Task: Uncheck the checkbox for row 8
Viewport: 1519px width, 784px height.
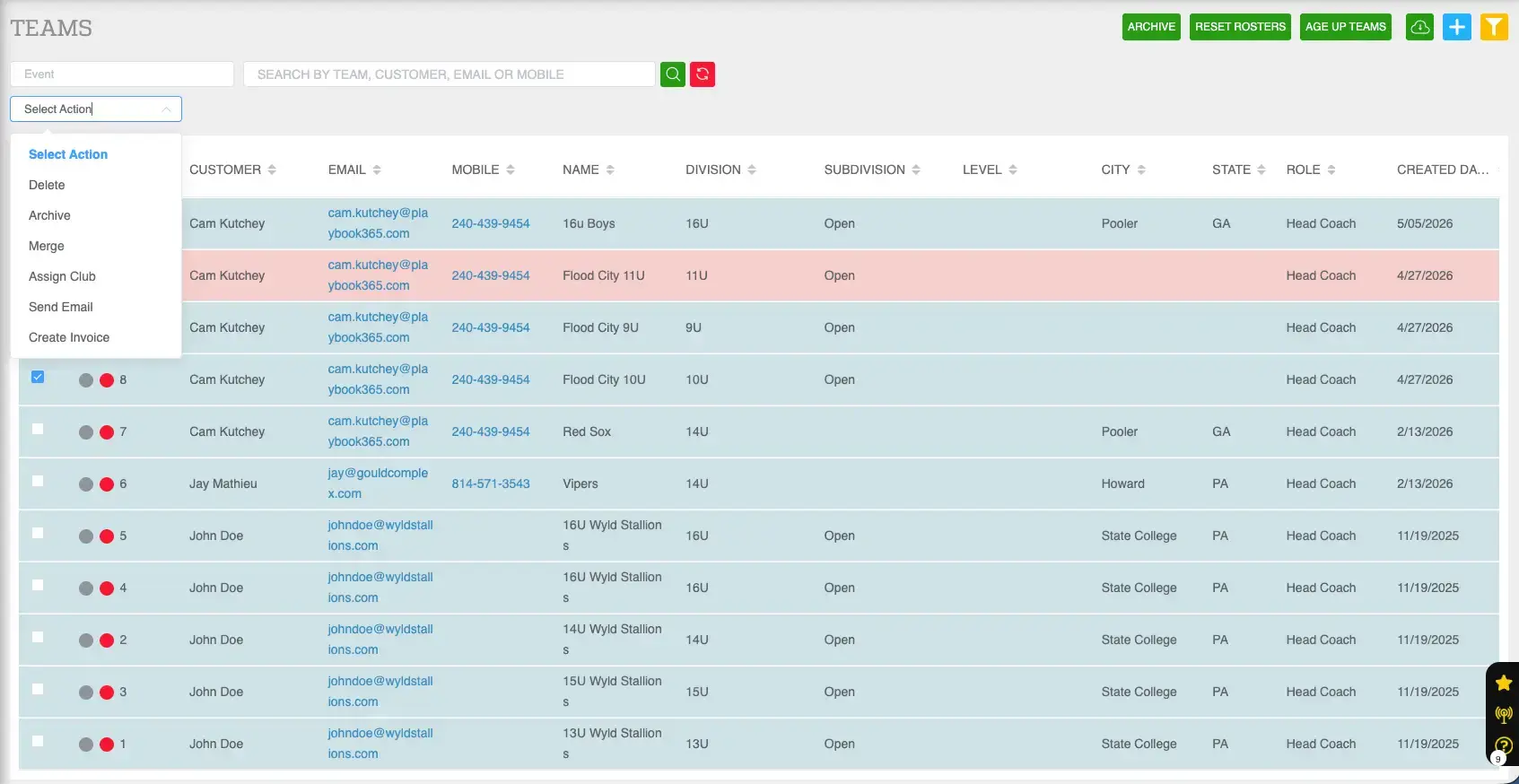Action: tap(38, 377)
